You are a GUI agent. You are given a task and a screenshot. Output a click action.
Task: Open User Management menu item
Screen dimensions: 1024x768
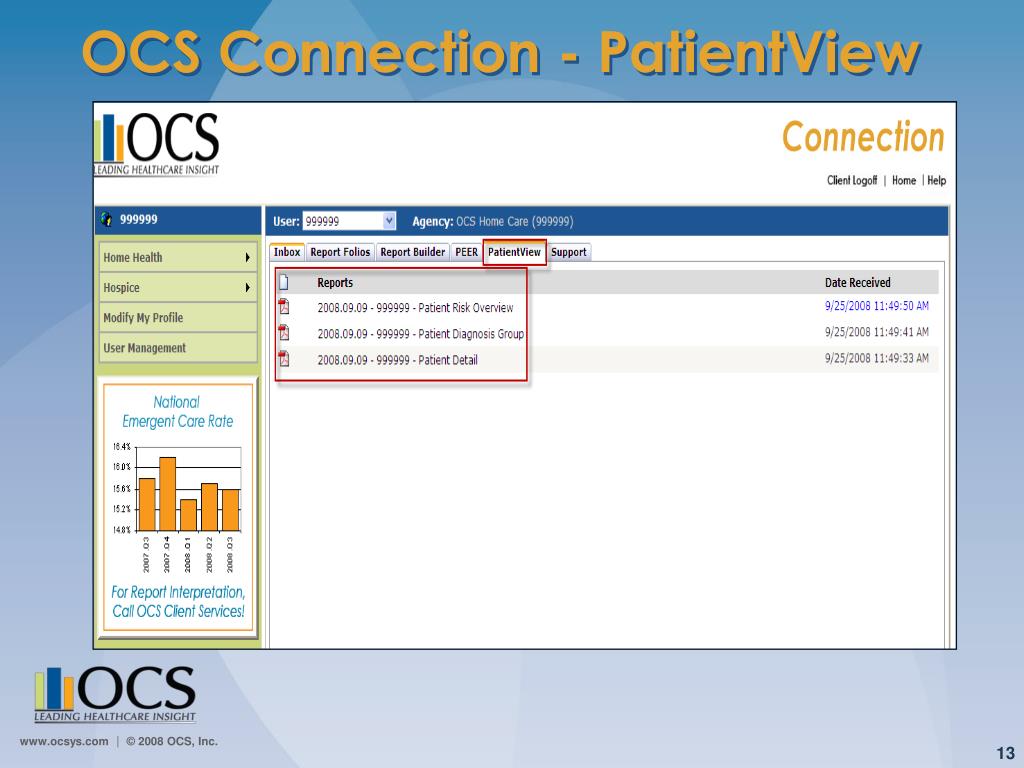coord(178,348)
